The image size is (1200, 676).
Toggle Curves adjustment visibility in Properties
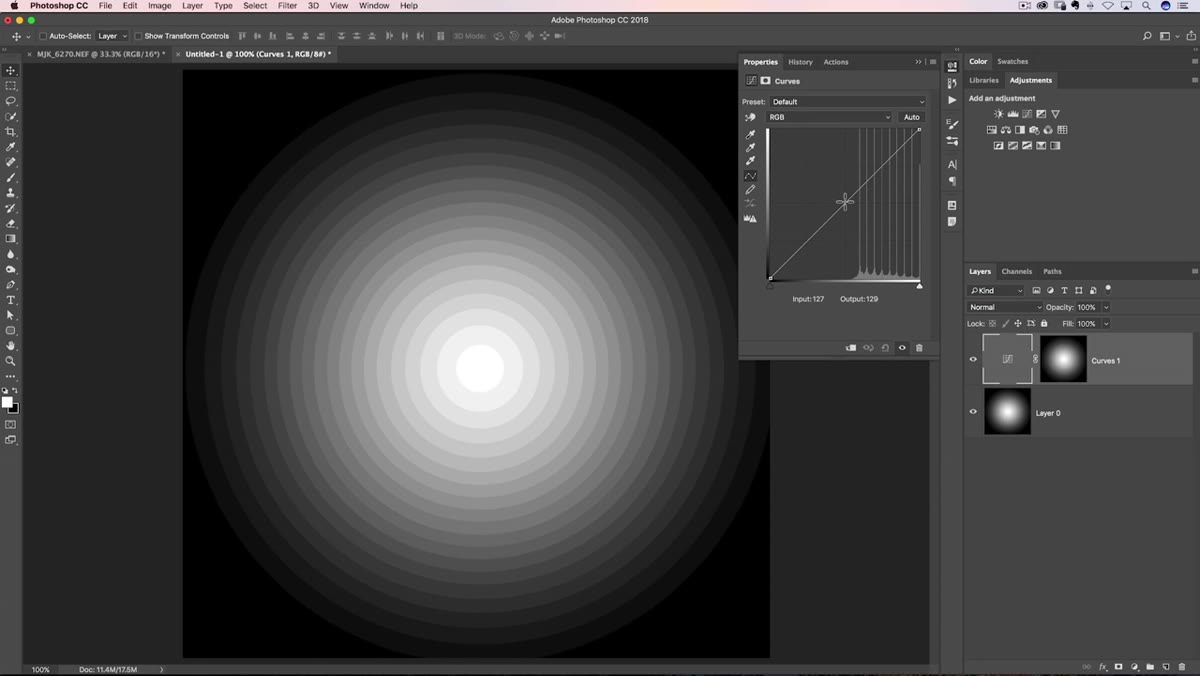click(x=902, y=348)
